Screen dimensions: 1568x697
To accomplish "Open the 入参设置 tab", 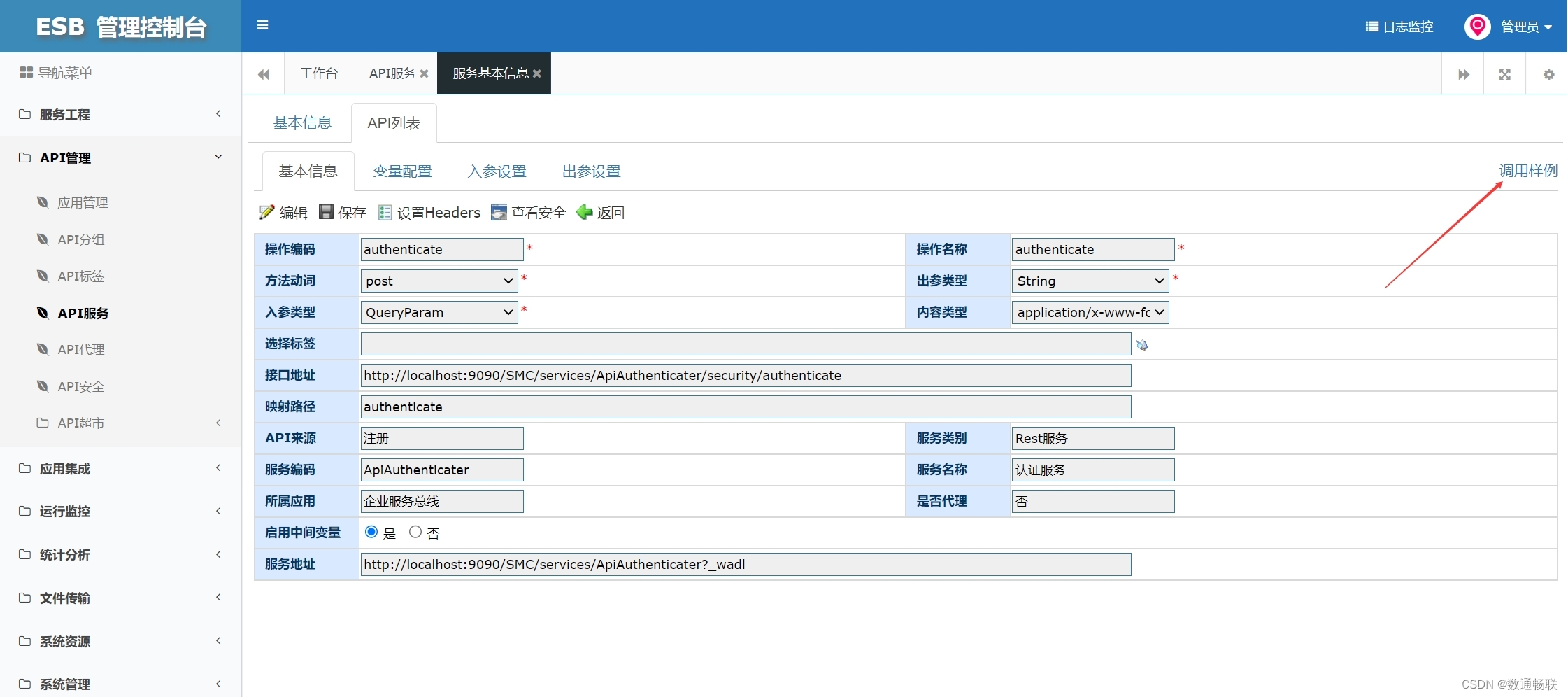I will click(497, 171).
